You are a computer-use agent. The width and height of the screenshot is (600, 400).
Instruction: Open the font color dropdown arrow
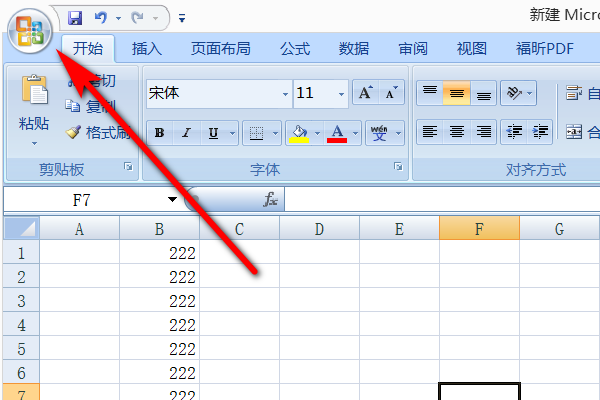355,133
